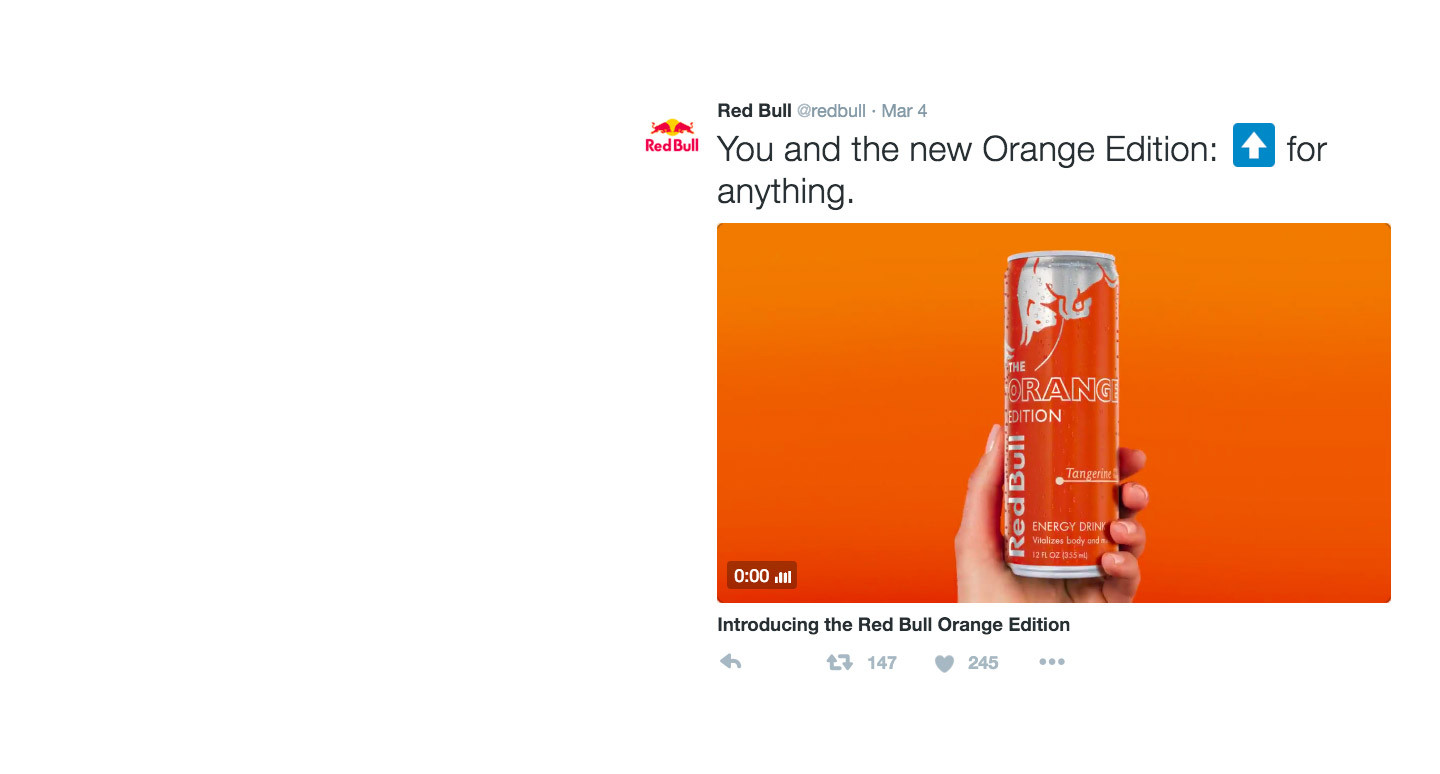
Task: Open the Red Bull display name link
Action: [x=755, y=110]
